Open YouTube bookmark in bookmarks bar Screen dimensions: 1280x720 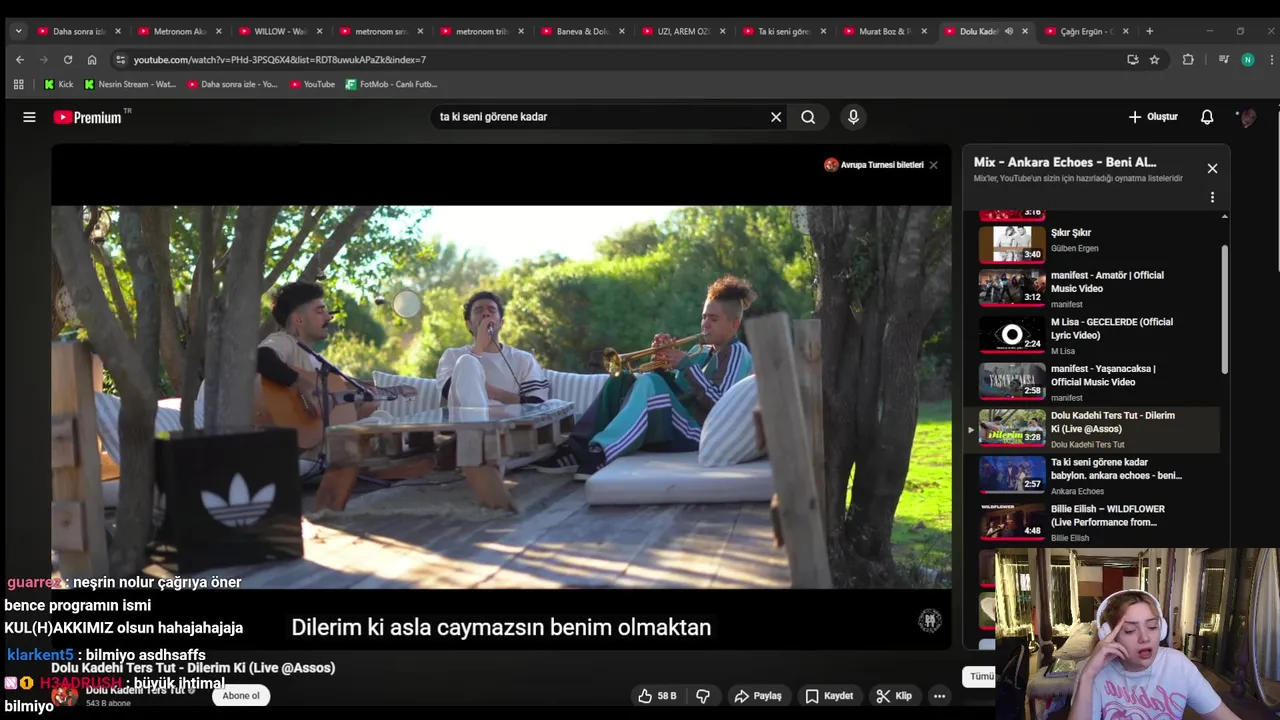(312, 84)
